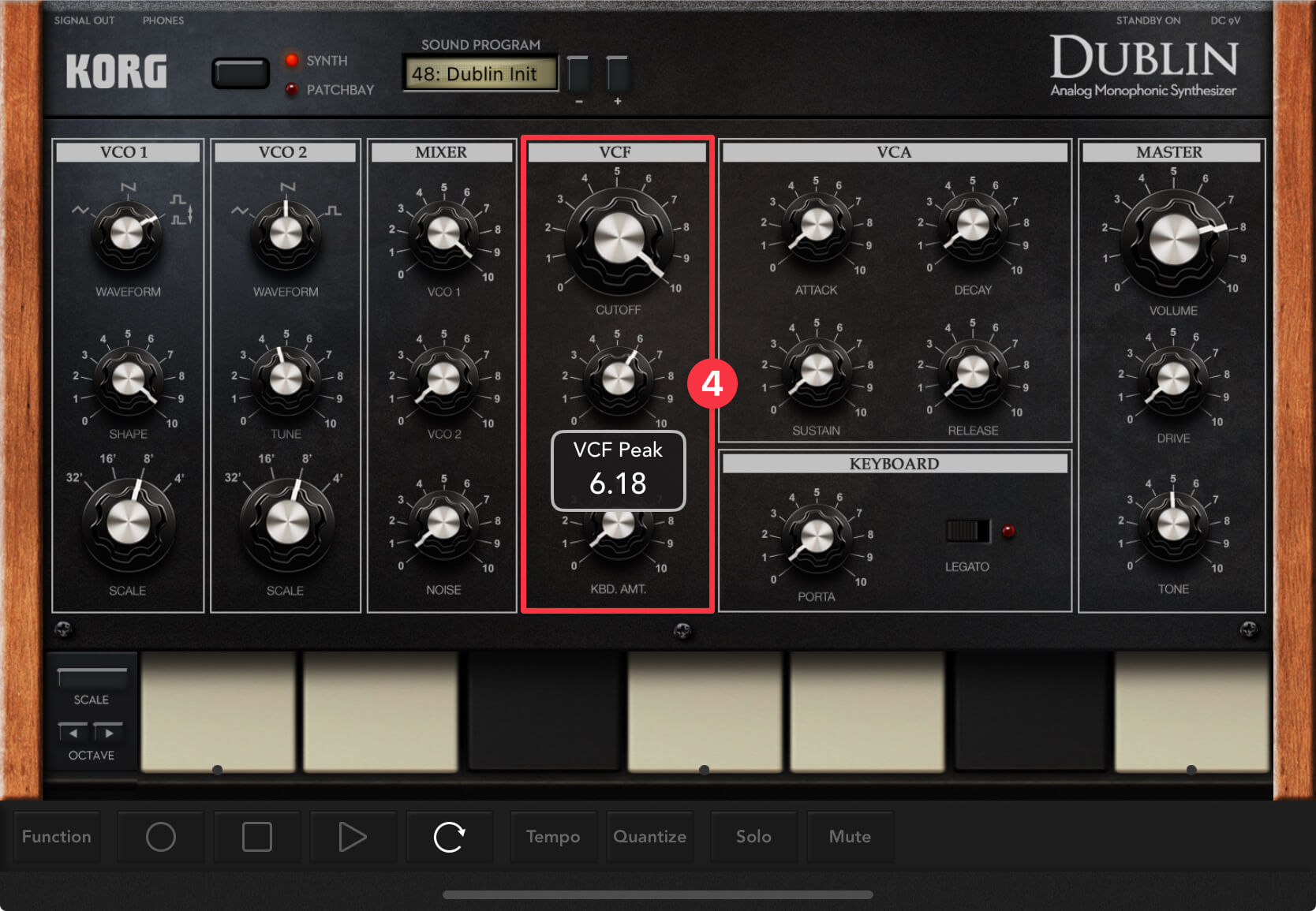Select next sound program with plus

[x=617, y=75]
